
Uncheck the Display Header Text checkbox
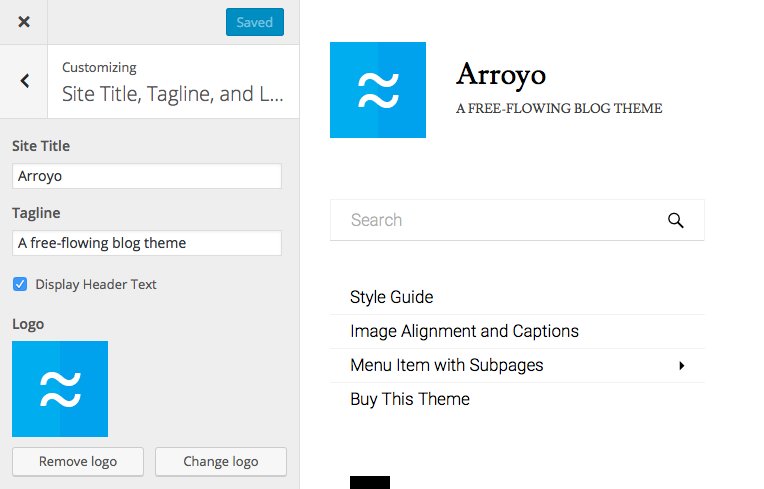tap(20, 284)
